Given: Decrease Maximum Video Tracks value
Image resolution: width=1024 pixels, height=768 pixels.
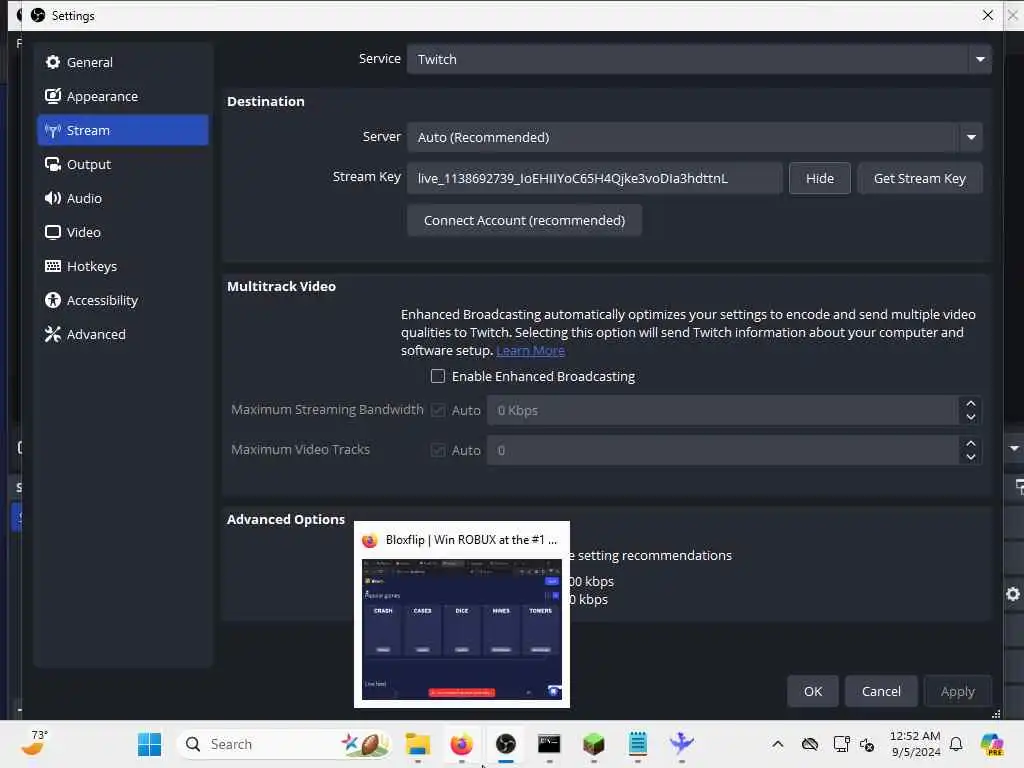Looking at the screenshot, I should click(x=970, y=457).
